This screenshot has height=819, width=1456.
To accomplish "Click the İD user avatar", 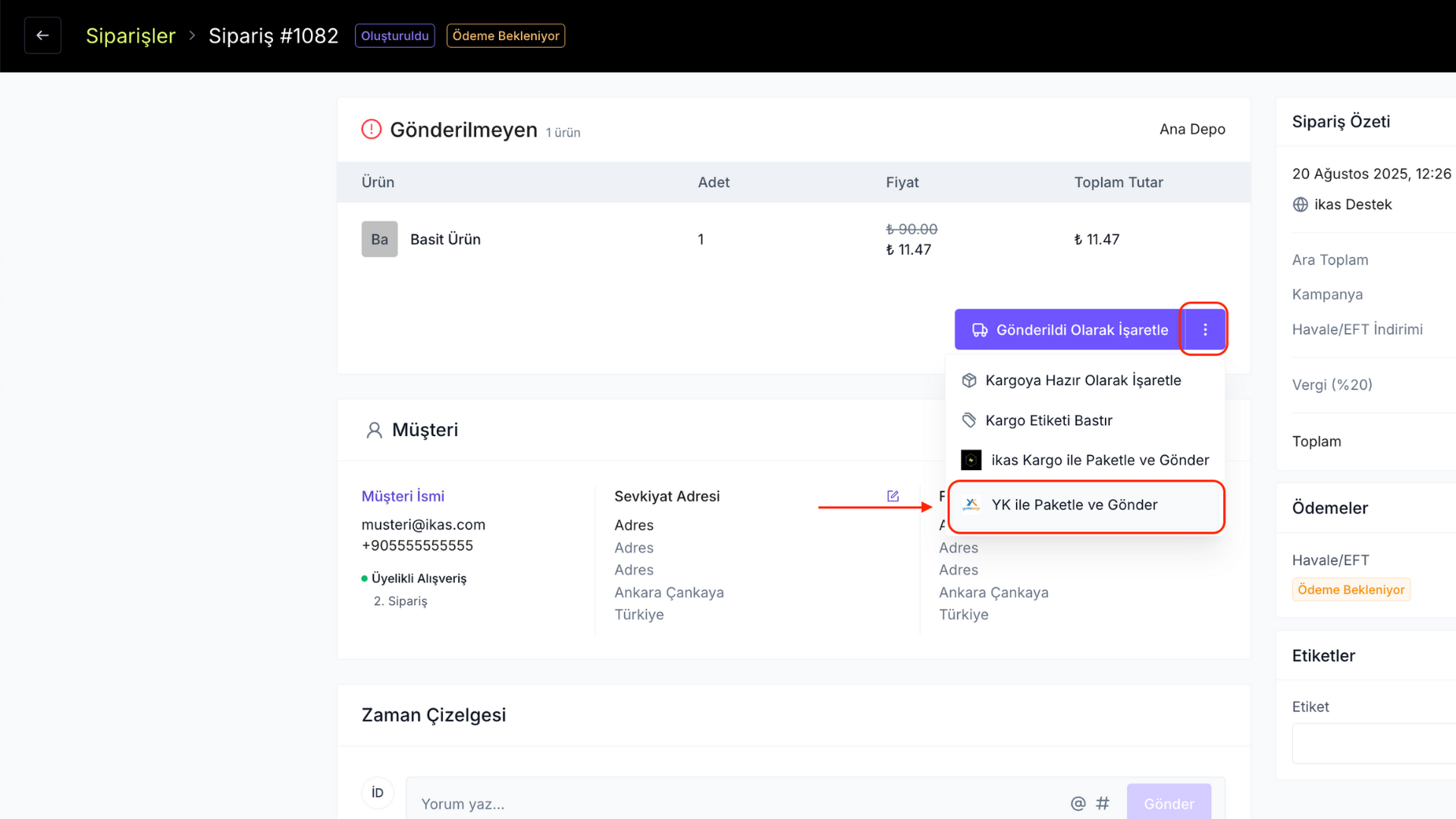I will 378,792.
